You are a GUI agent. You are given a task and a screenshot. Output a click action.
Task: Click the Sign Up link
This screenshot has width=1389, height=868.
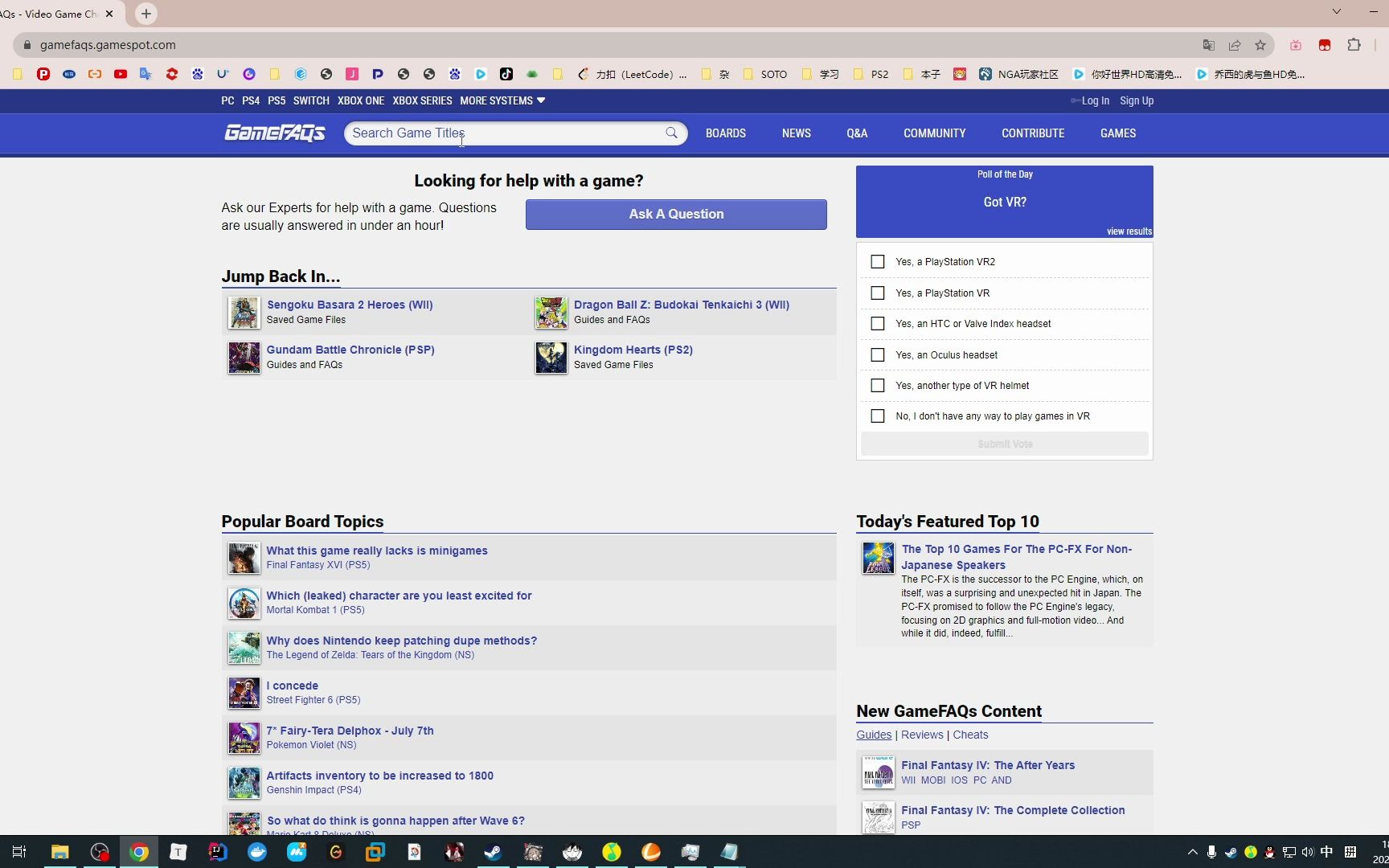1137,100
